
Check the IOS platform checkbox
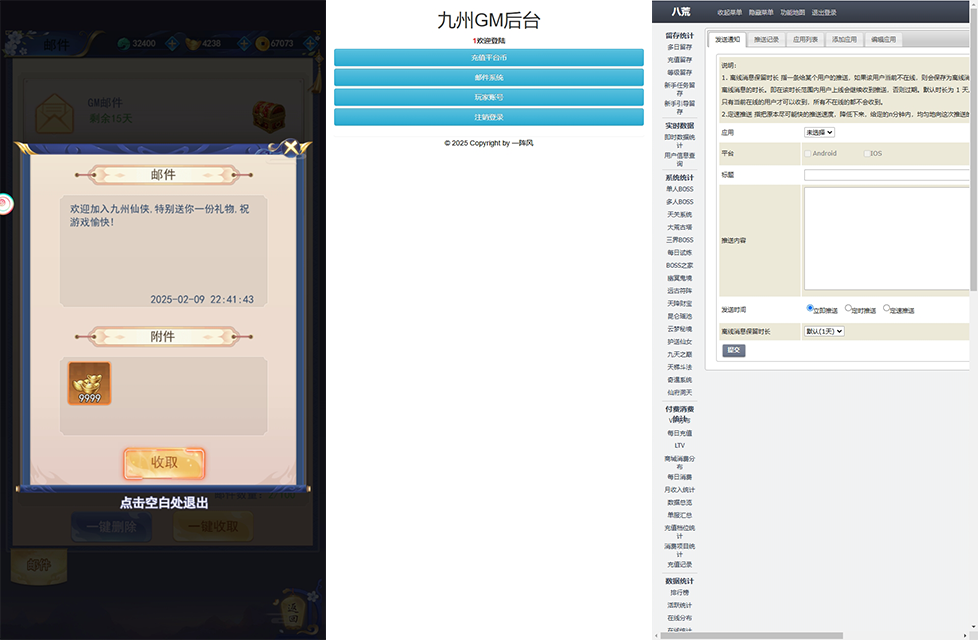click(866, 153)
